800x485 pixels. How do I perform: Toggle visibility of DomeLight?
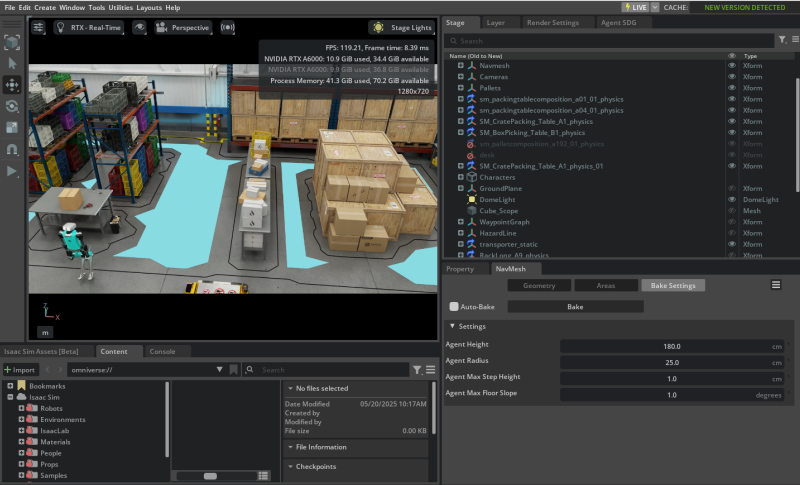(x=732, y=199)
